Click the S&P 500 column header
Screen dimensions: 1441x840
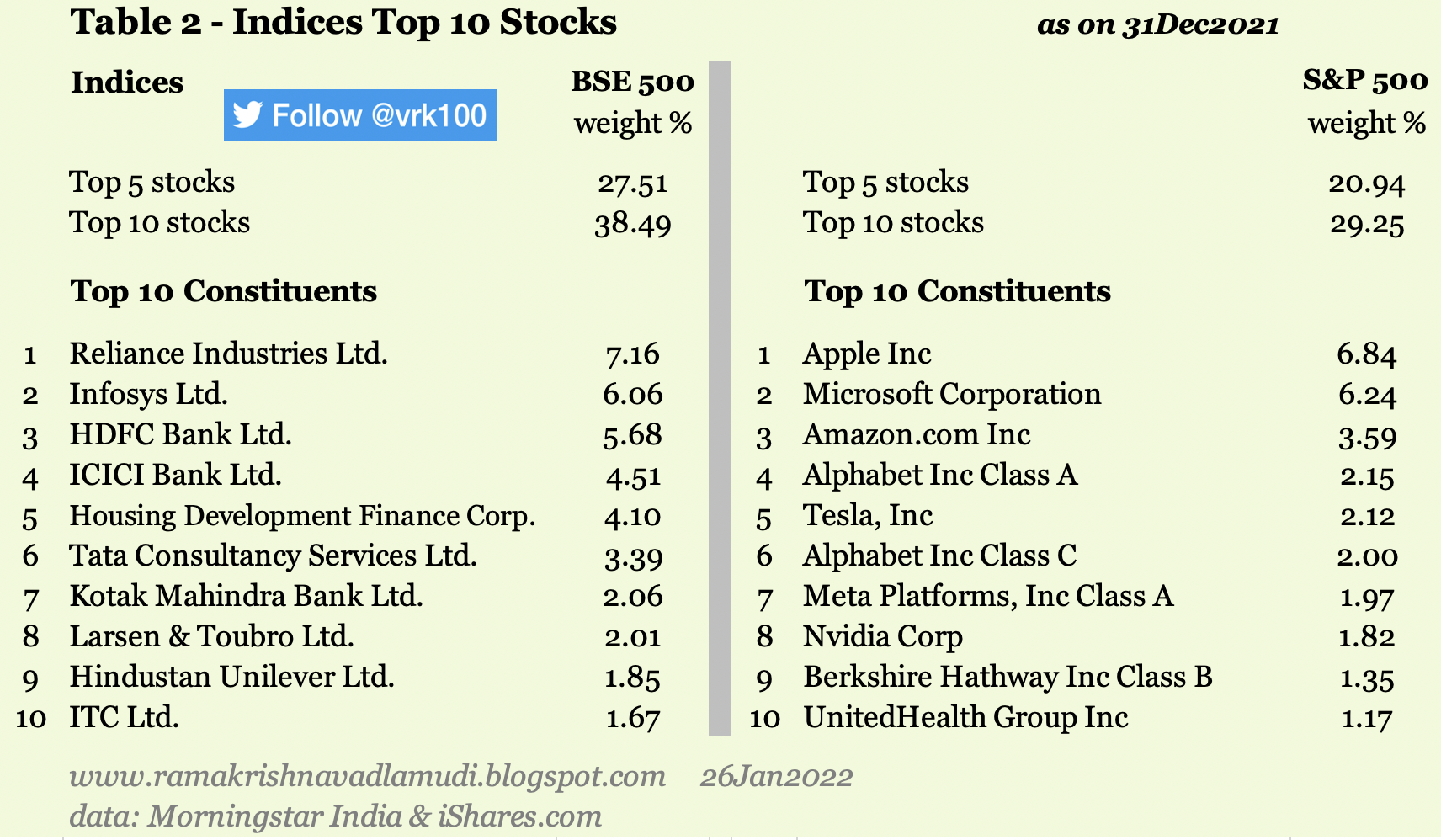(x=1364, y=81)
